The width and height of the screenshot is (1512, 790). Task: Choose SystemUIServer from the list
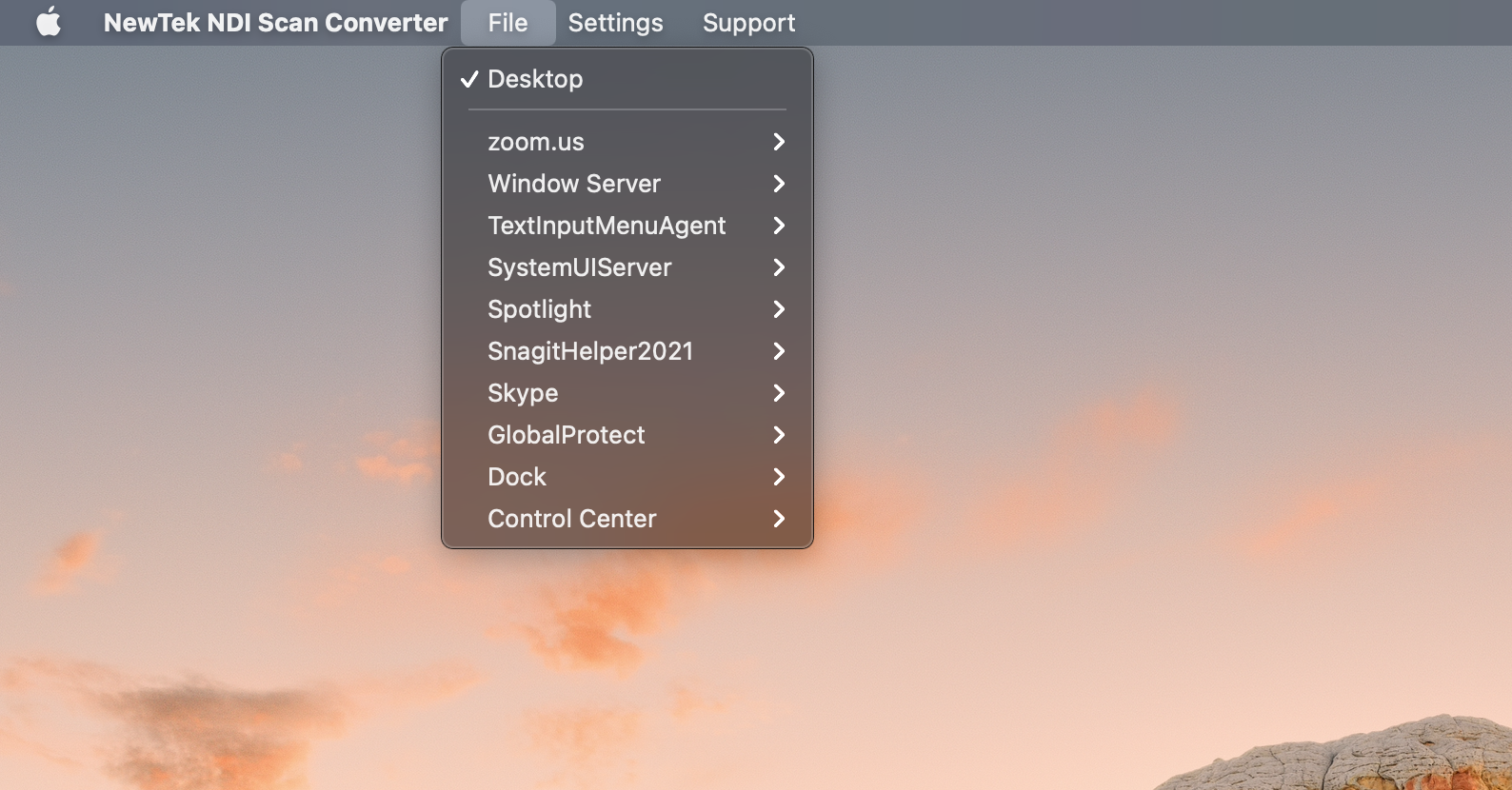pos(579,267)
